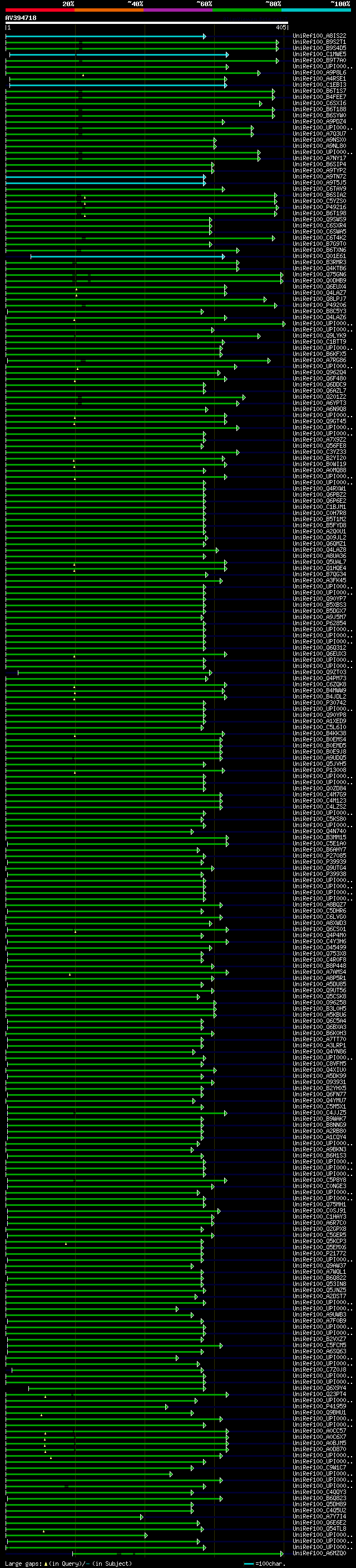Viewport: 356px width, 1568px height.
Task: Select the UniRef100_B6SIP4 label
Action: [x=319, y=164]
